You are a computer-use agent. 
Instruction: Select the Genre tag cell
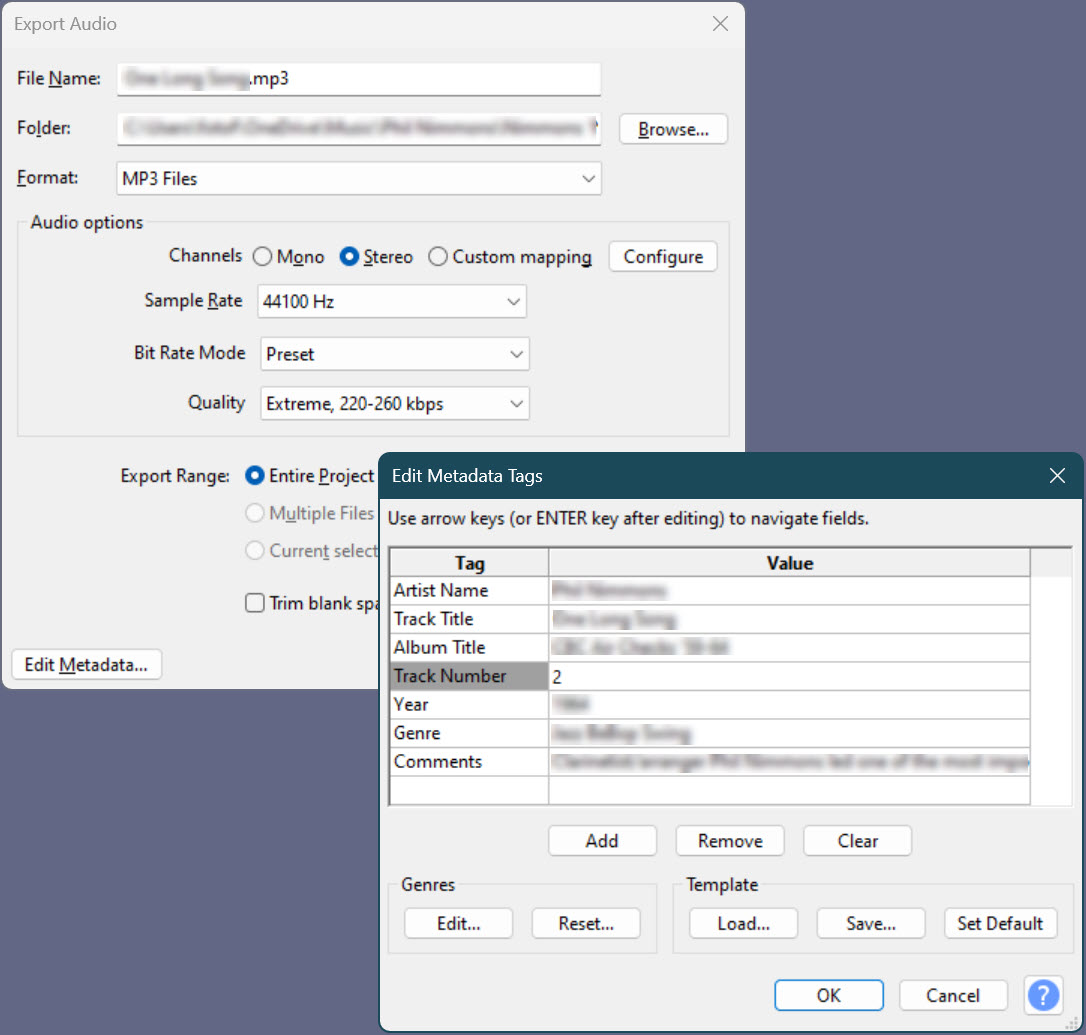point(469,733)
